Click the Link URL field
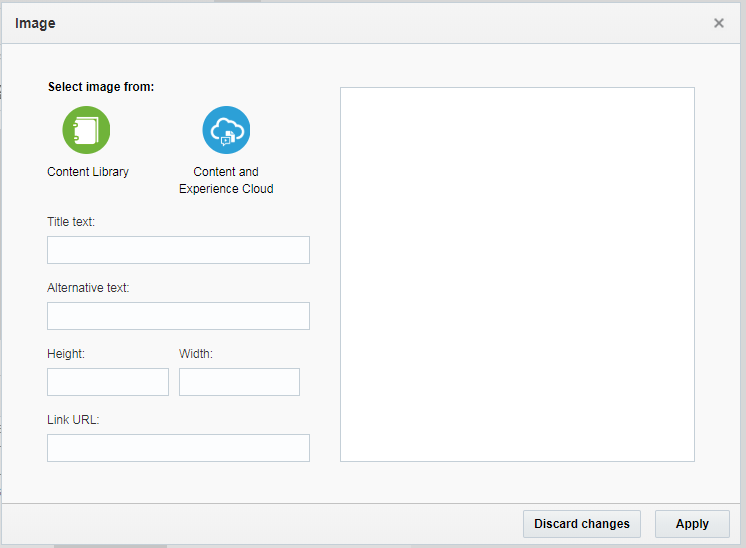The image size is (746, 548). [178, 448]
